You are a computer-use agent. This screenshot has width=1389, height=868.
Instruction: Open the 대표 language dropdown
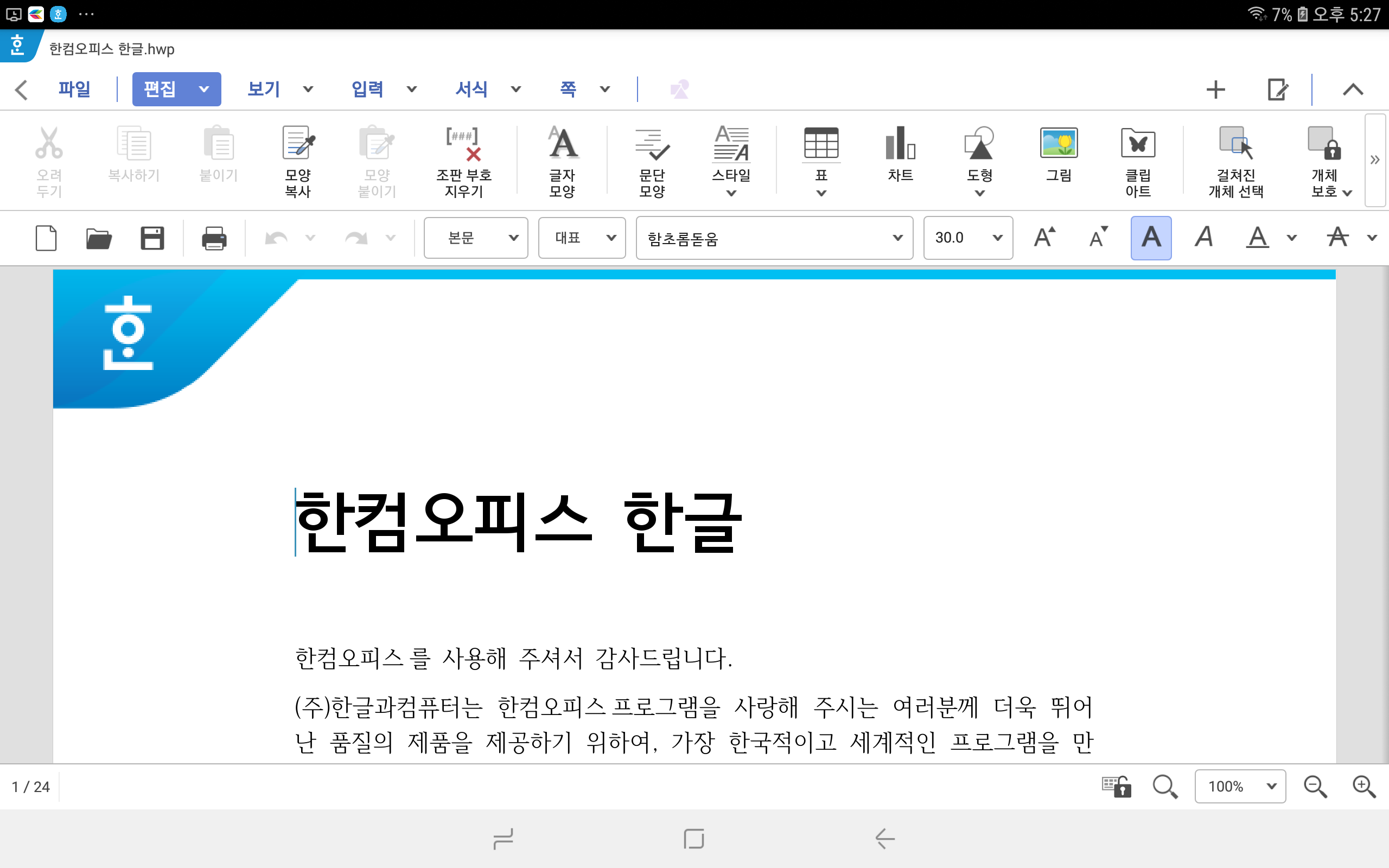[x=582, y=238]
